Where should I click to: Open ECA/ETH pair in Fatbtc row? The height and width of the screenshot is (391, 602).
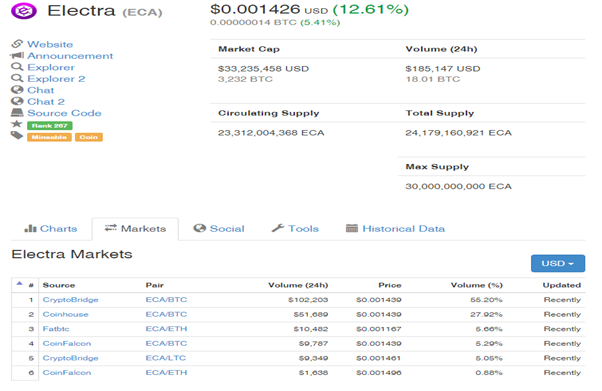tap(166, 329)
